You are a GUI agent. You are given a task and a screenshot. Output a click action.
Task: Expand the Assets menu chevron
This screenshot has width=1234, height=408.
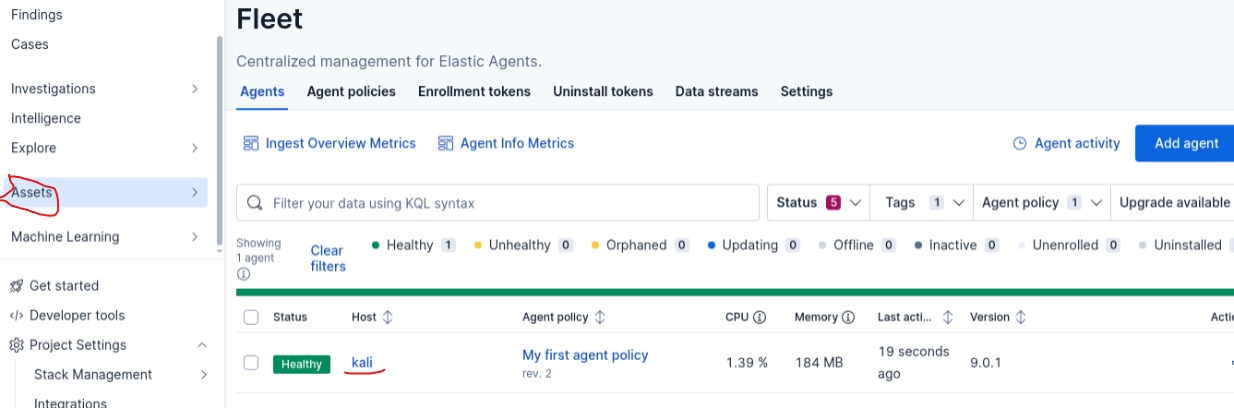tap(195, 193)
